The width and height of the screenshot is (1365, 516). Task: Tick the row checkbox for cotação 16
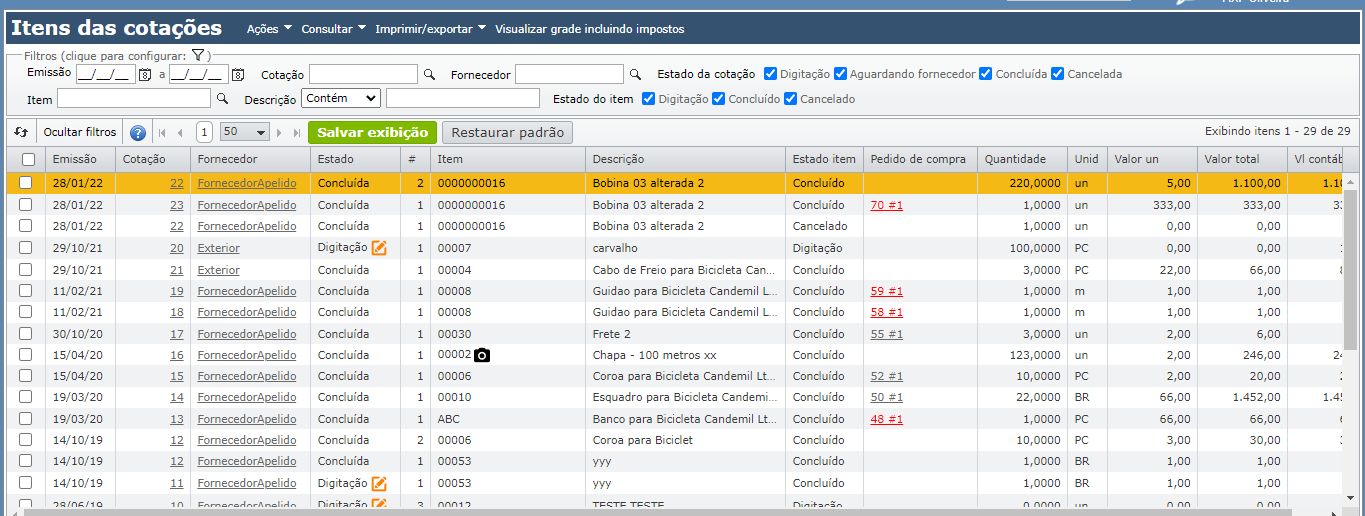[26, 355]
